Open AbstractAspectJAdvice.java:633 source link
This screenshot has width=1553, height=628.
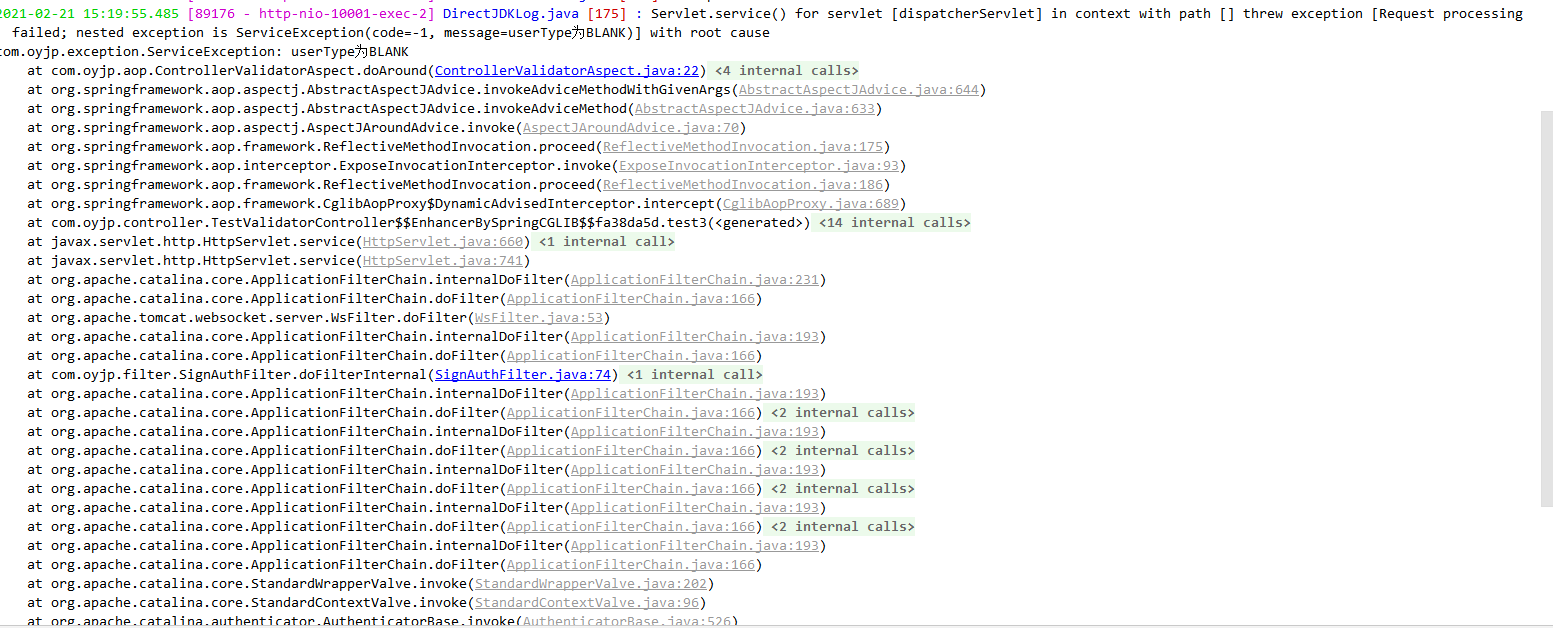pyautogui.click(x=754, y=109)
